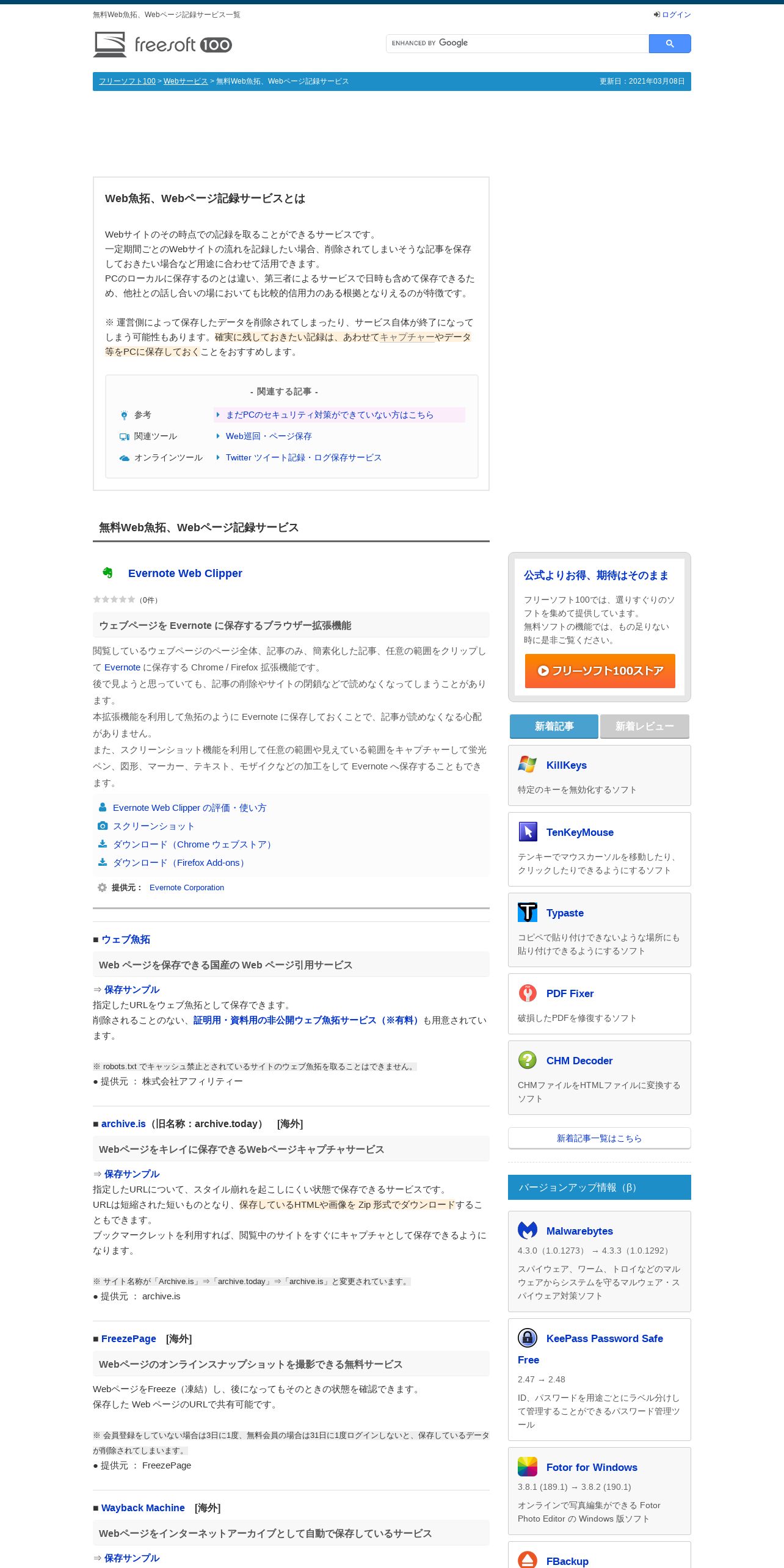The height and width of the screenshot is (1568, 784).
Task: Open KeePass Password Safe Free link
Action: click(x=604, y=1339)
